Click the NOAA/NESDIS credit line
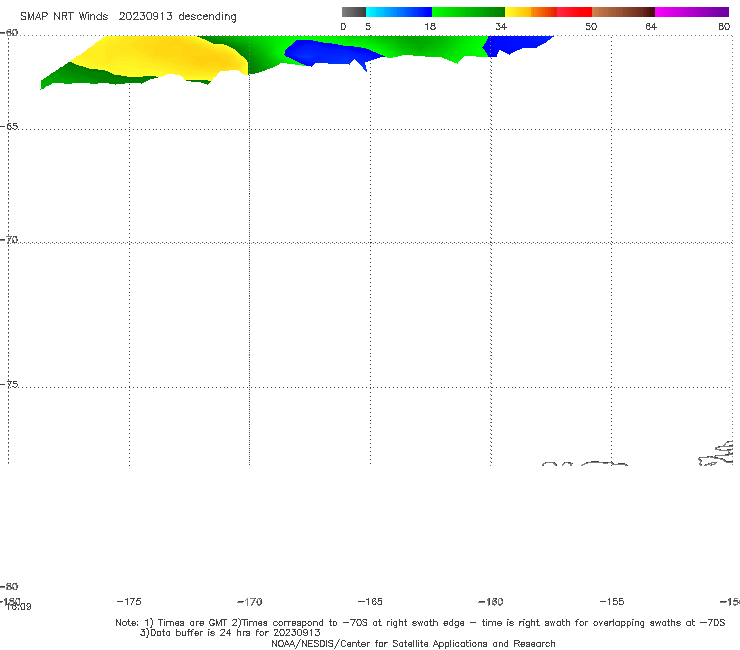The width and height of the screenshot is (740, 650). pos(413,644)
